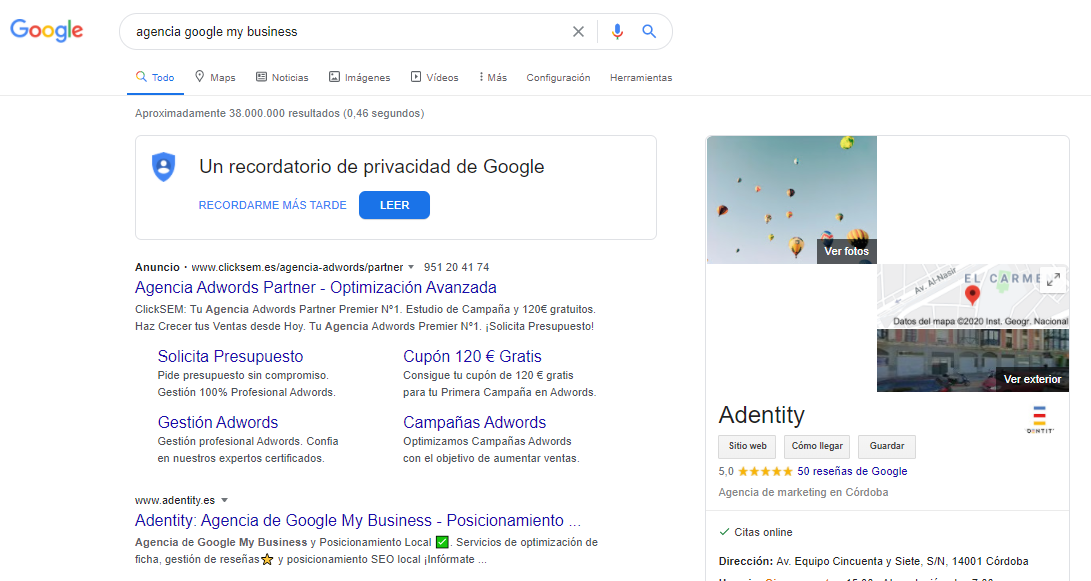The image size is (1091, 581).
Task: Click RECORDARME MÁS TARDE link
Action: click(273, 205)
